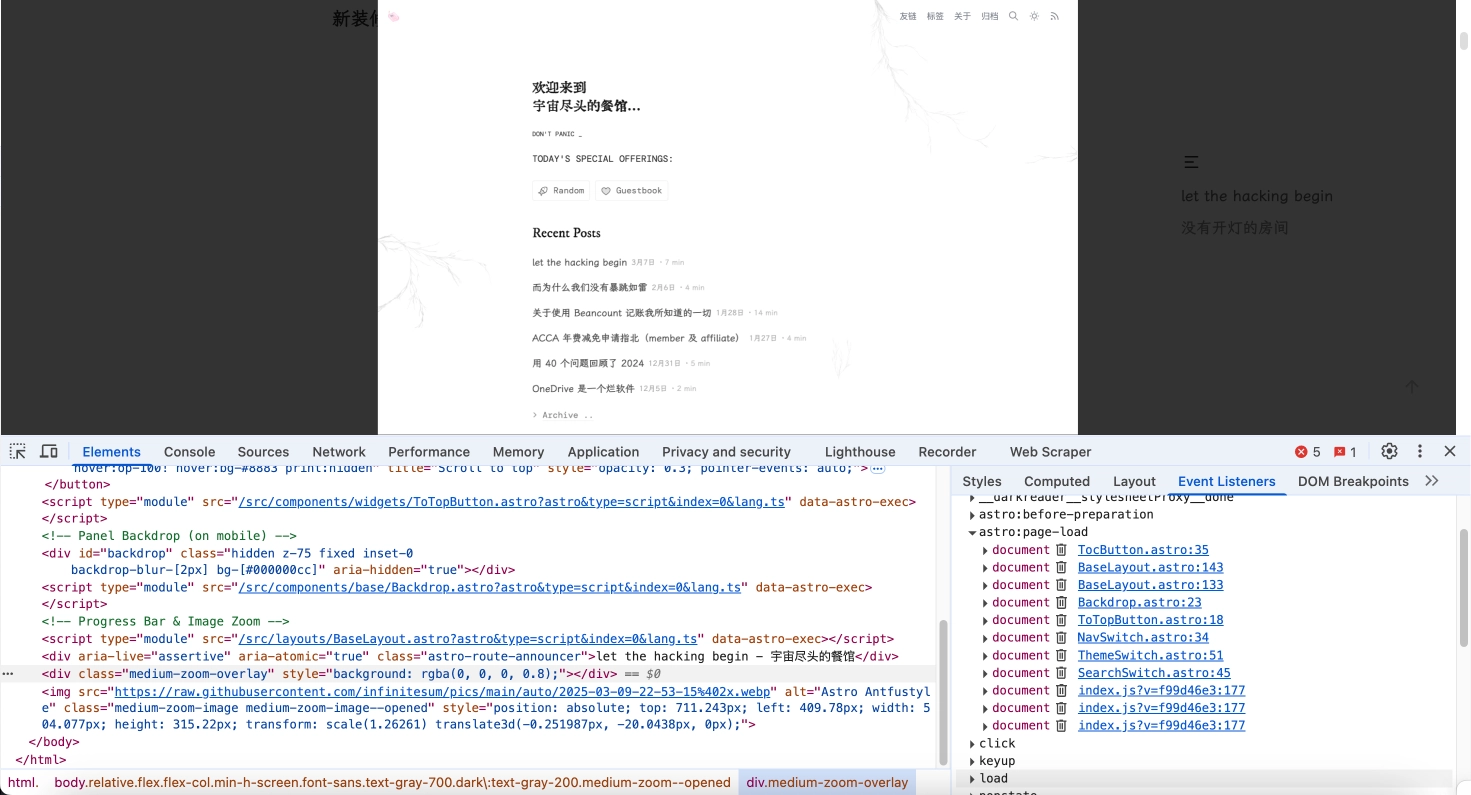The image size is (1471, 795).
Task: Select the html breadcrumb element
Action: pos(22,783)
